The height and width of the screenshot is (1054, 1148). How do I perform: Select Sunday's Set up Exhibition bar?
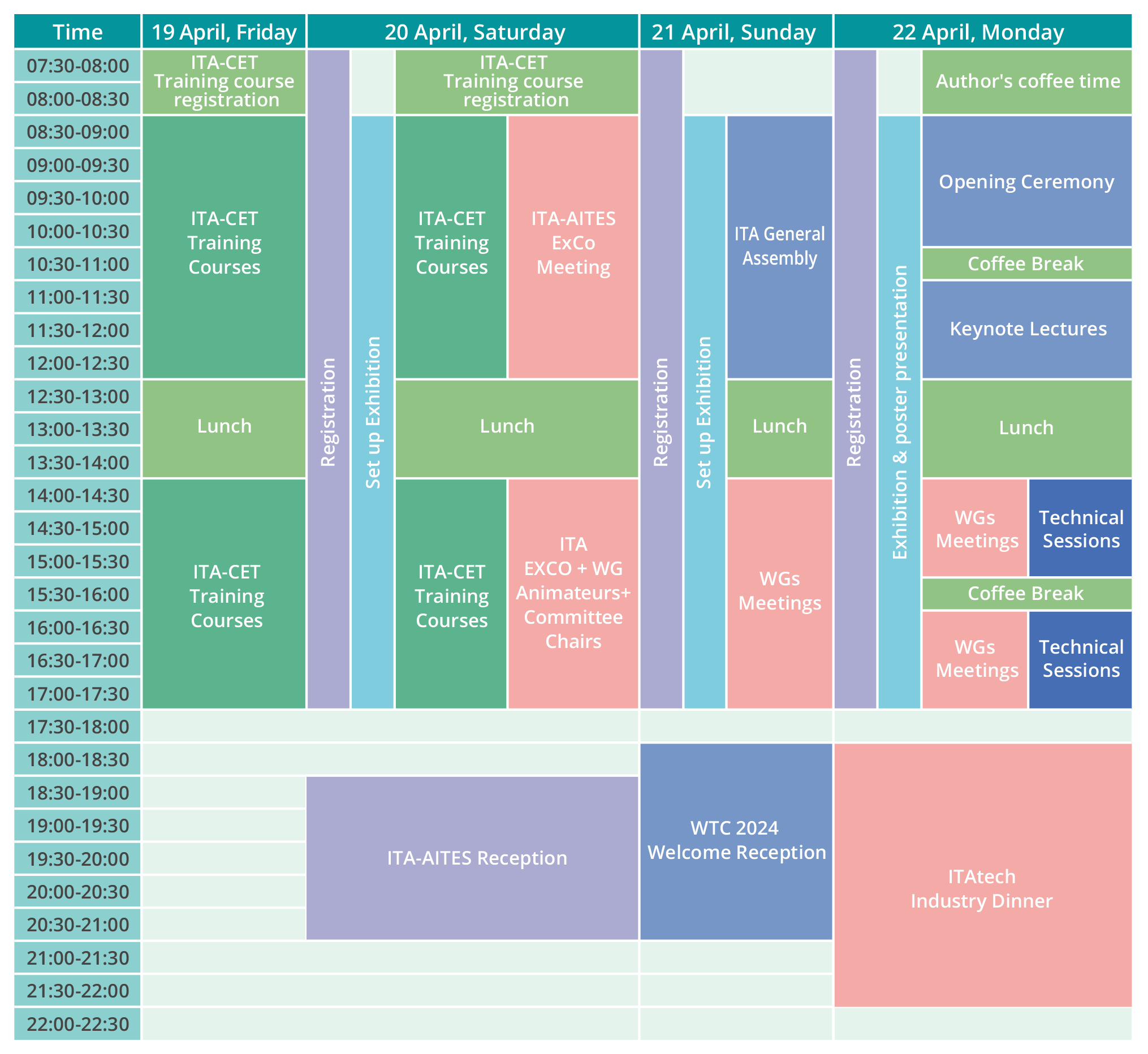[705, 412]
